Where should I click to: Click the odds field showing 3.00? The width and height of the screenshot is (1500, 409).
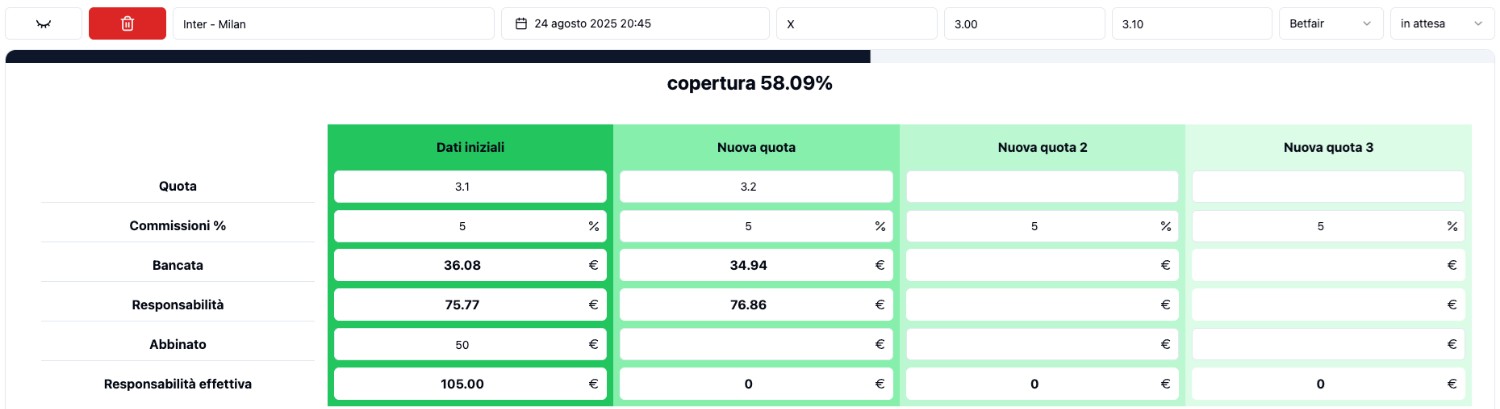pyautogui.click(x=1025, y=23)
